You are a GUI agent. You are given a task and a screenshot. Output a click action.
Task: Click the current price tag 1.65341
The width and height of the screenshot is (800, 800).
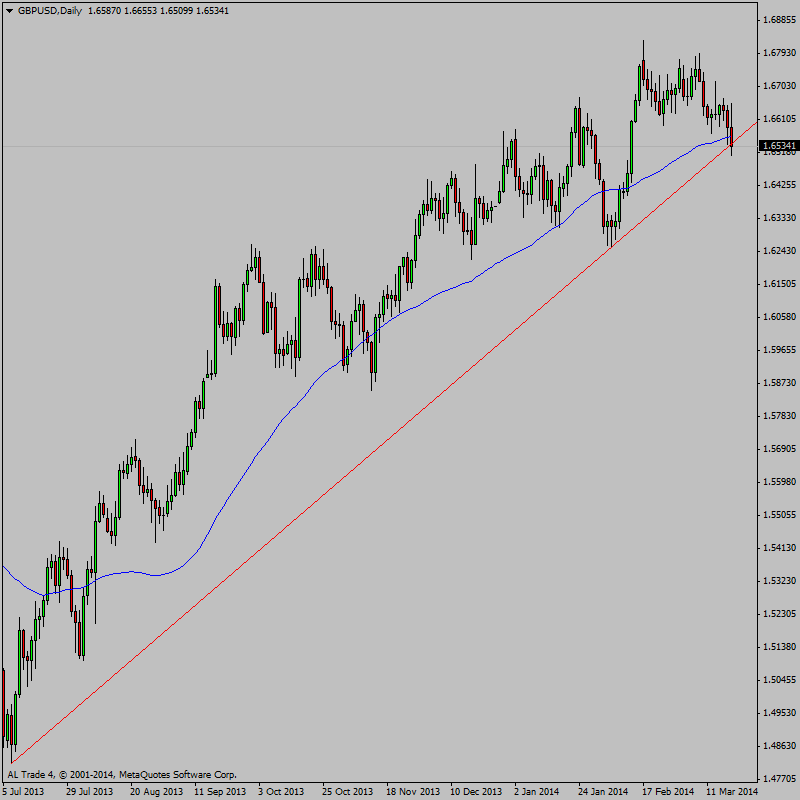coord(778,146)
